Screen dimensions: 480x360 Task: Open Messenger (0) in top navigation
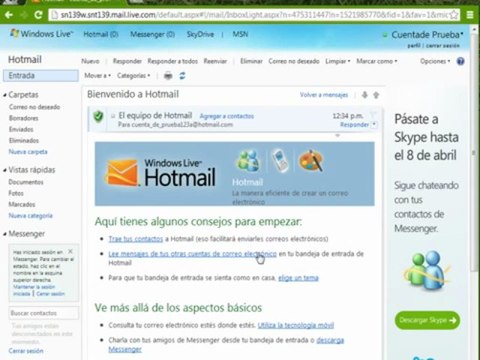(152, 34)
